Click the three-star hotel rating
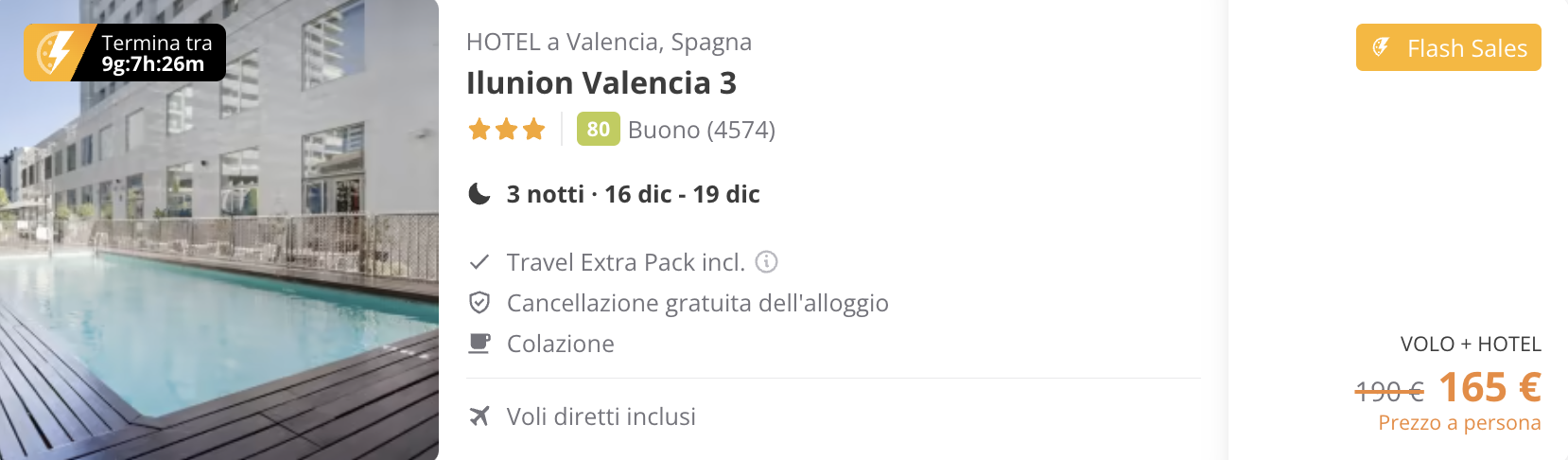Screen dimensions: 1568x460 tap(507, 130)
